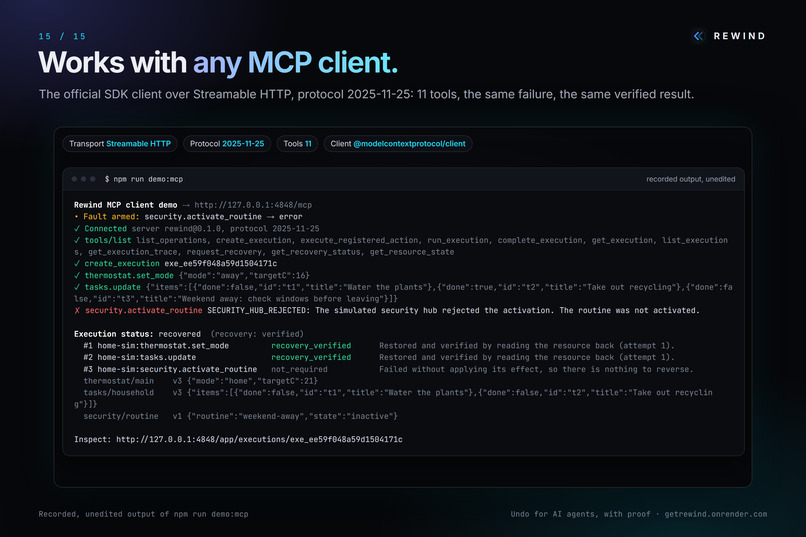Click the '$ npm run demo:mcp' command

tap(144, 179)
